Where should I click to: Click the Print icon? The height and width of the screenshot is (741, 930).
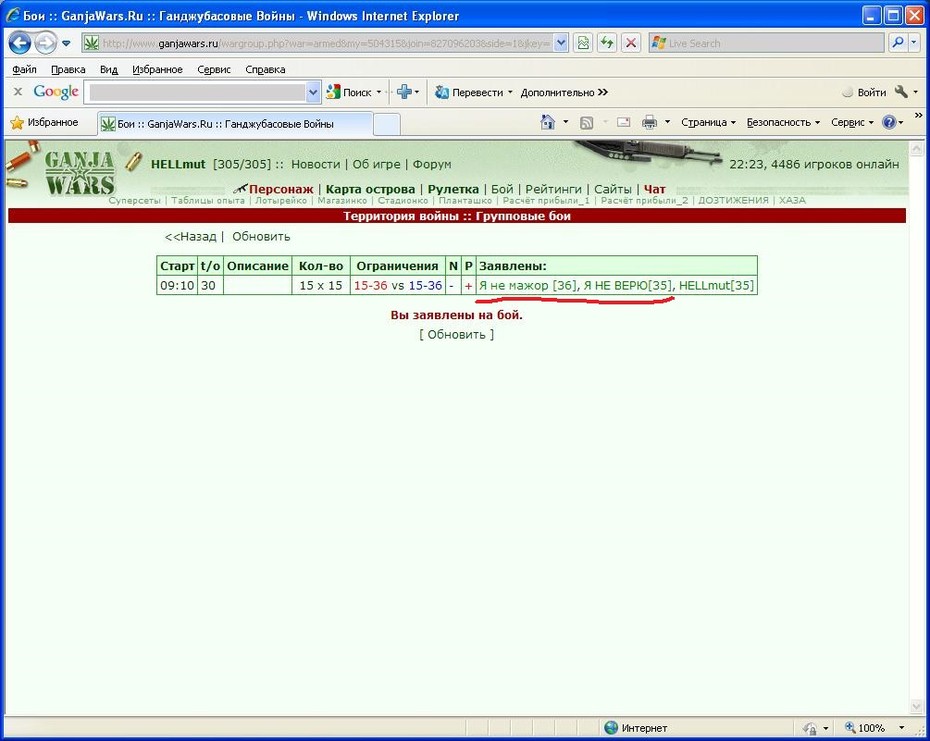pos(649,122)
